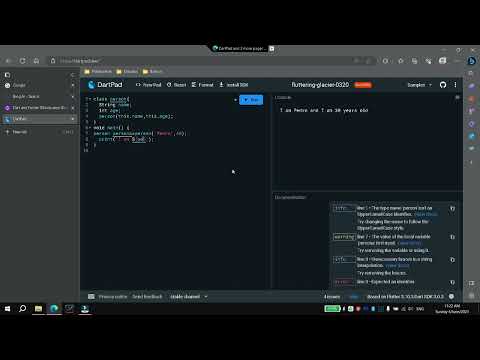The image size is (480, 360).
Task: Go to browser home page
Action: (36, 61)
